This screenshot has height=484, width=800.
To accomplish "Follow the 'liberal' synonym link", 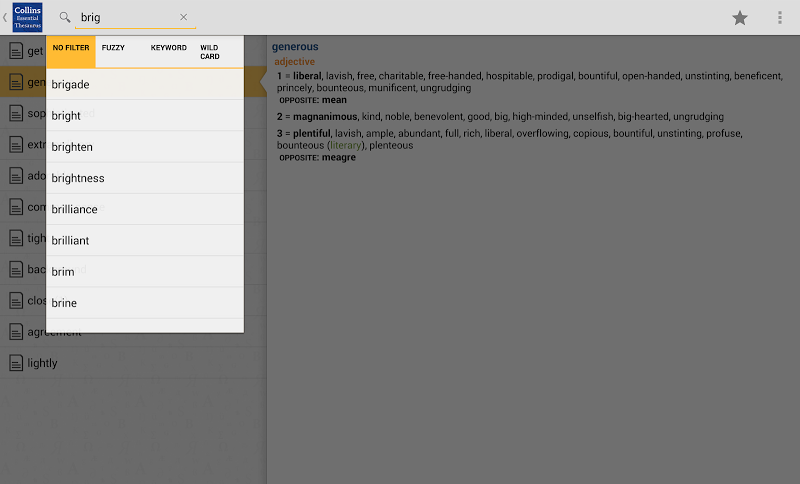I will [307, 76].
